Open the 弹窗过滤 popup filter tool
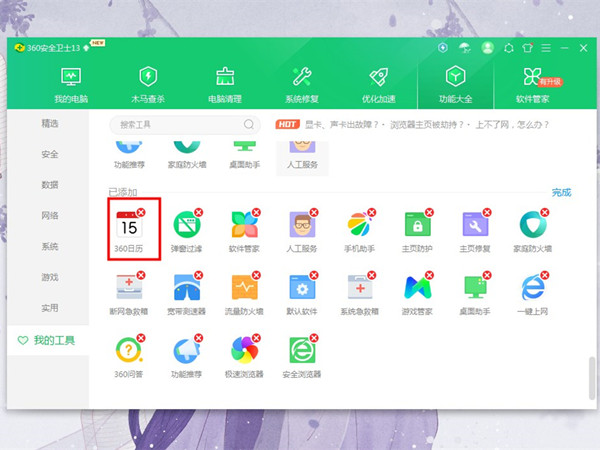Image resolution: width=600 pixels, height=450 pixels. point(187,231)
